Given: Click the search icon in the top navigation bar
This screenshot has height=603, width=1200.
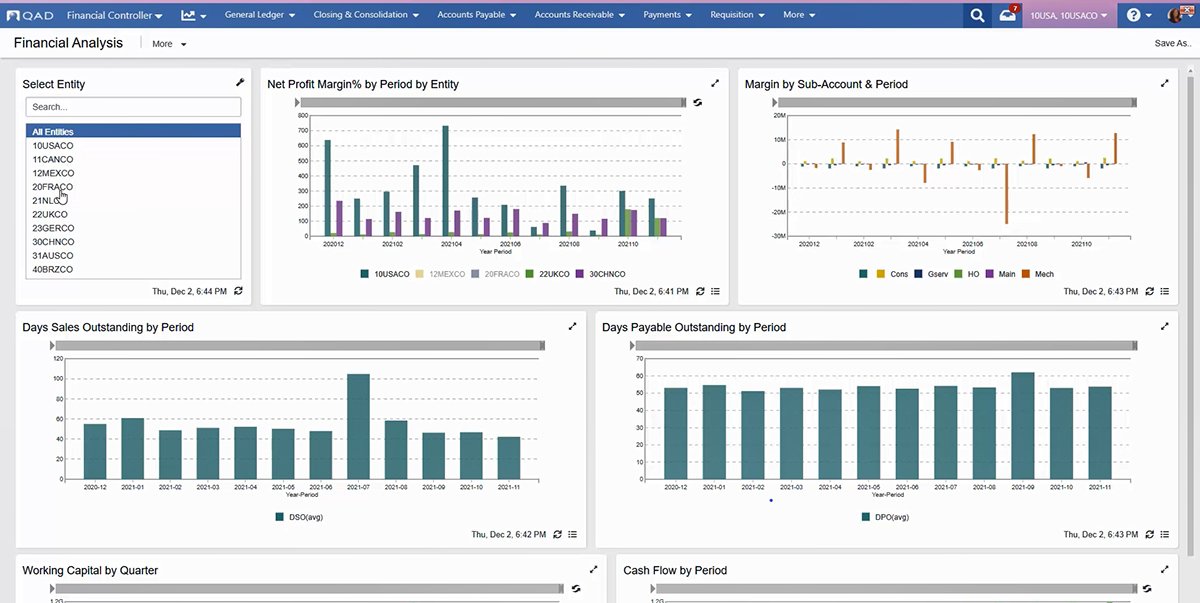Looking at the screenshot, I should (x=977, y=15).
